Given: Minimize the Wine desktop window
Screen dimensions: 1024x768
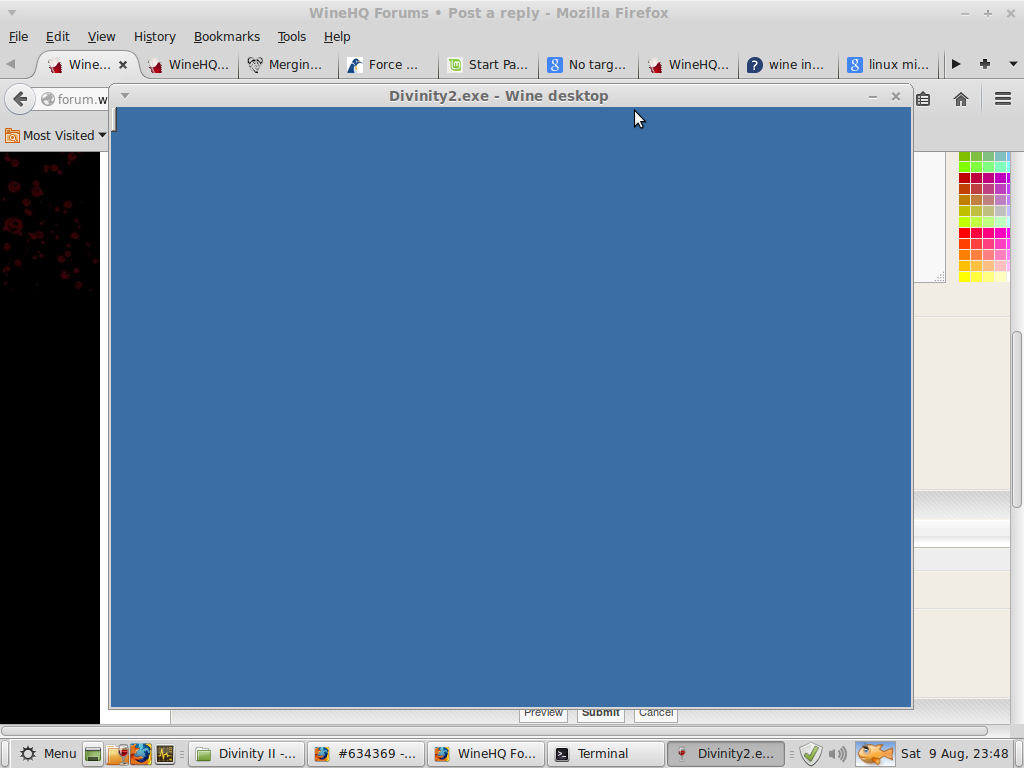Looking at the screenshot, I should pos(872,96).
